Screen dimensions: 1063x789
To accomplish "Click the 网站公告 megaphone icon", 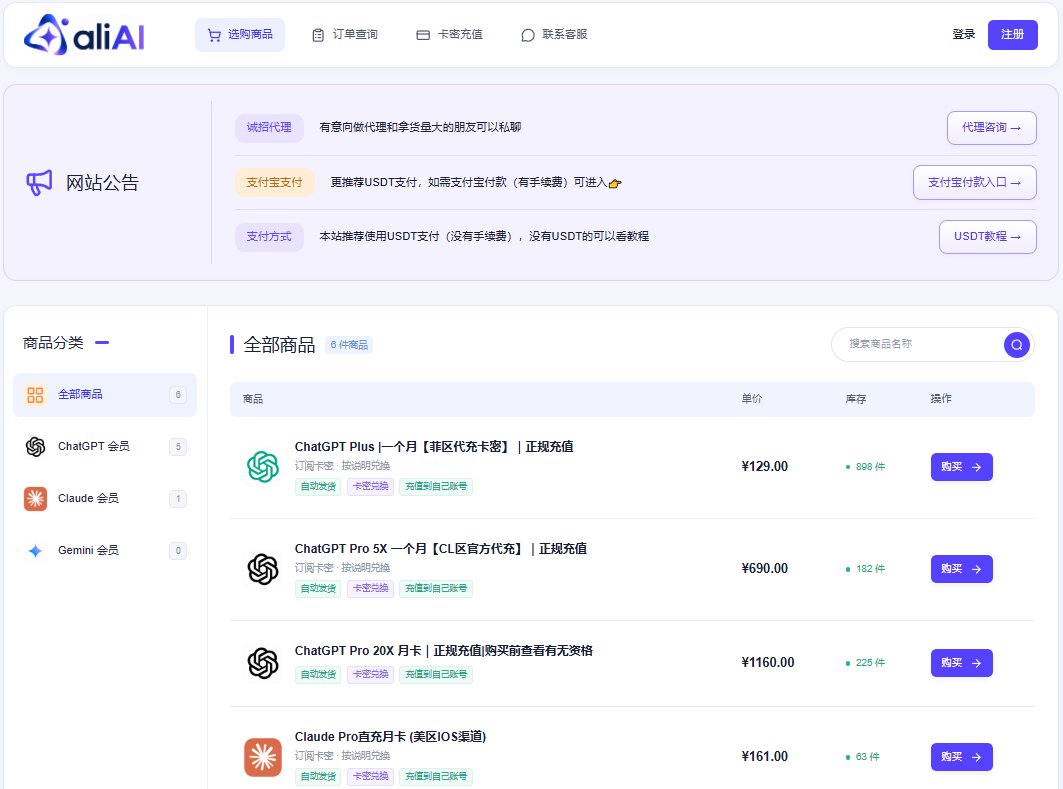I will [39, 182].
